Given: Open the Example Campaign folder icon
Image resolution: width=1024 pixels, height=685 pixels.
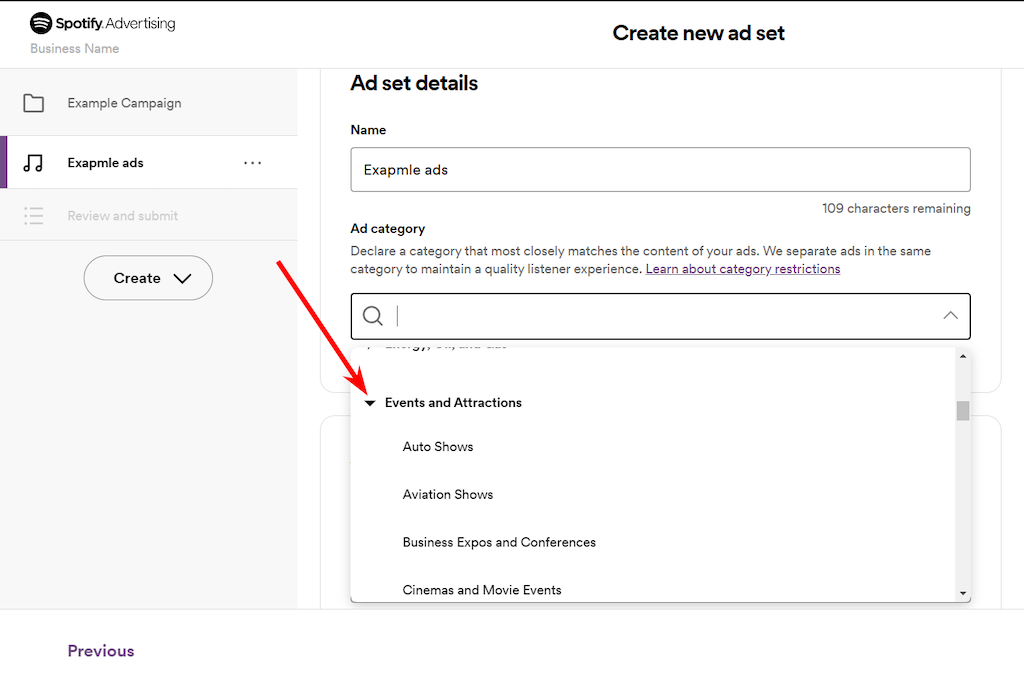Looking at the screenshot, I should (34, 103).
